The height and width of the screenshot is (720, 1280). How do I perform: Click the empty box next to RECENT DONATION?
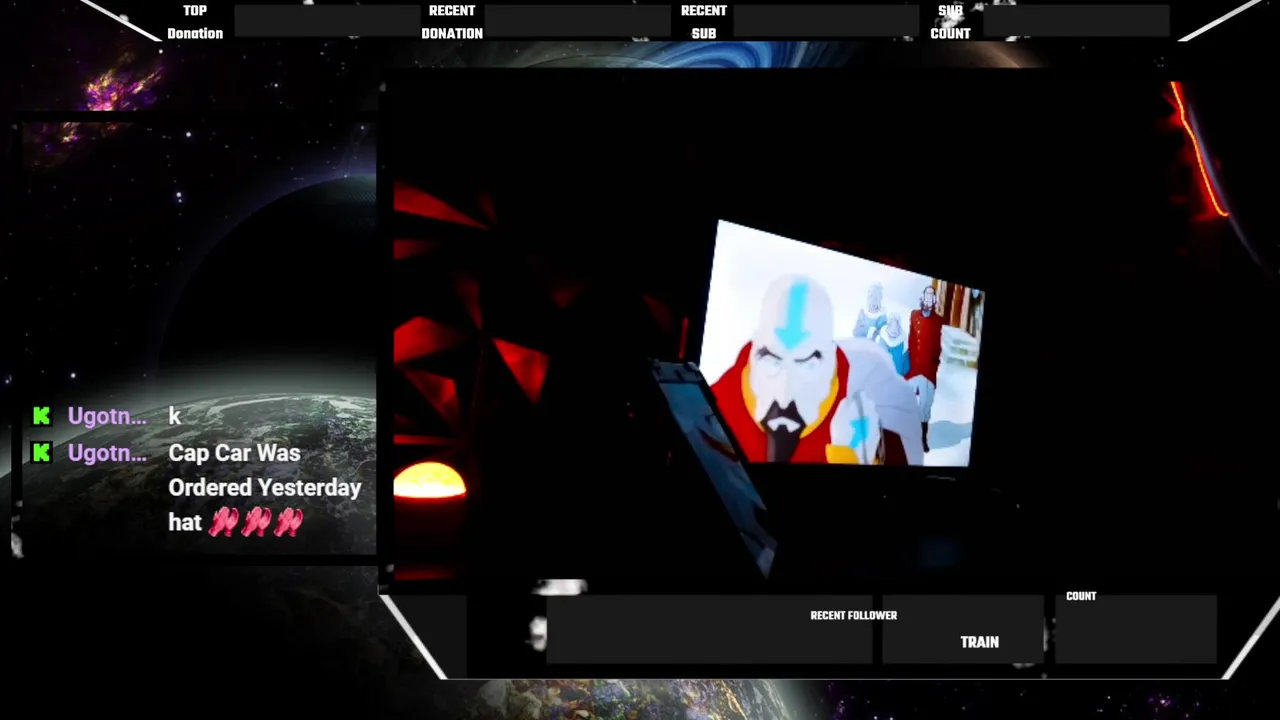coord(577,21)
